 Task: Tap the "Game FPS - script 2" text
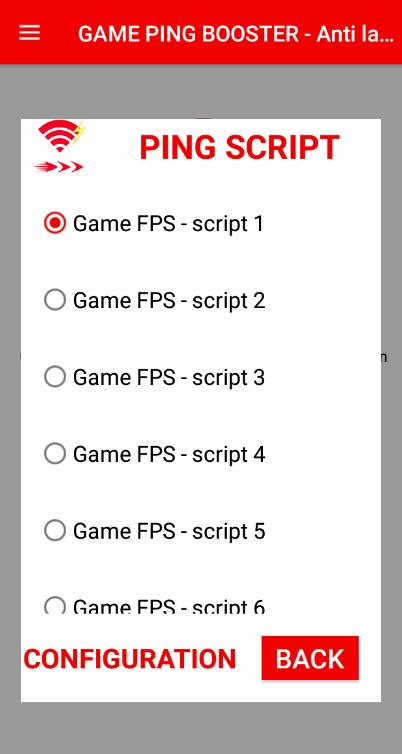click(169, 301)
